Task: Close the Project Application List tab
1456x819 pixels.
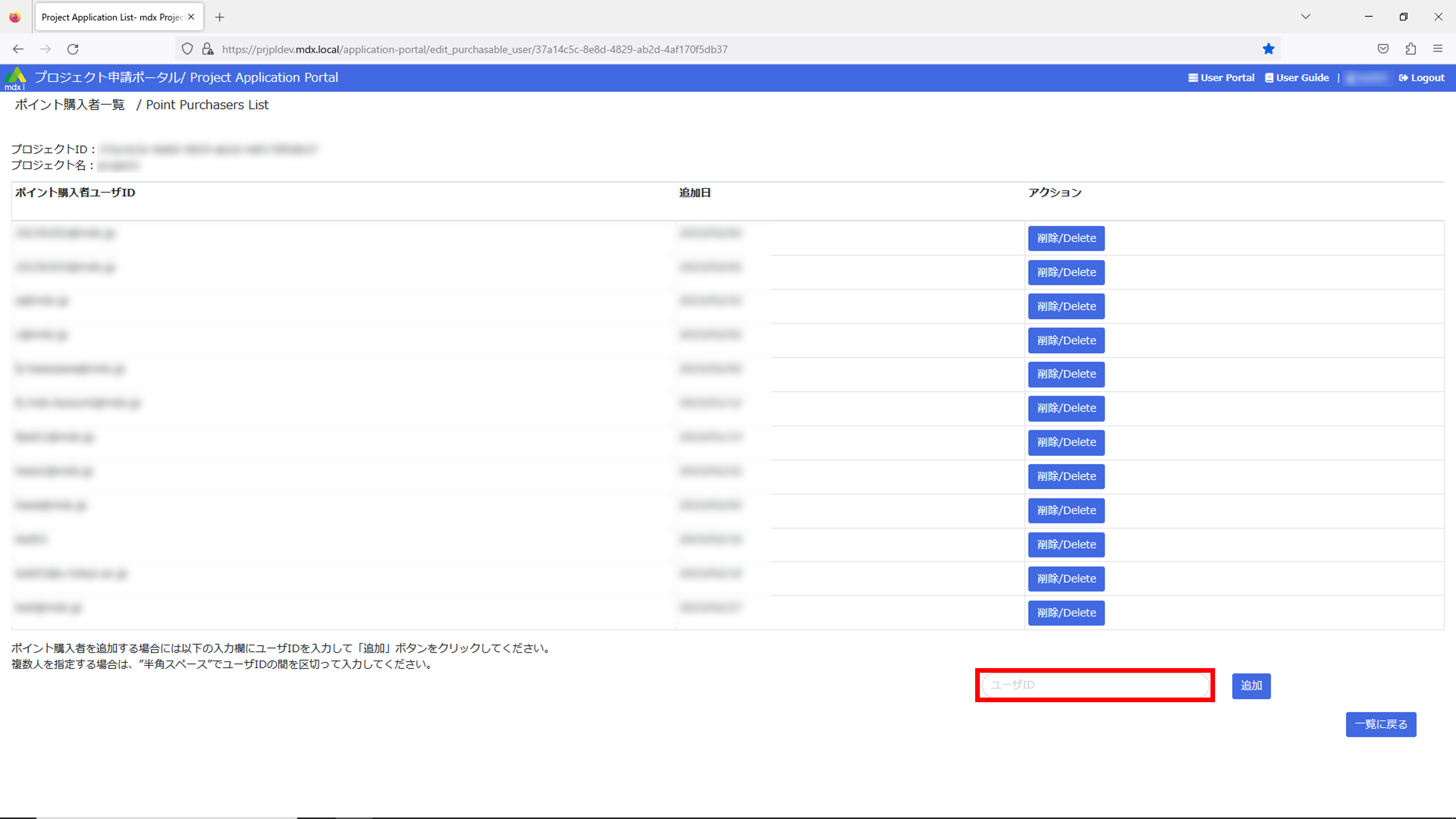Action: [192, 17]
